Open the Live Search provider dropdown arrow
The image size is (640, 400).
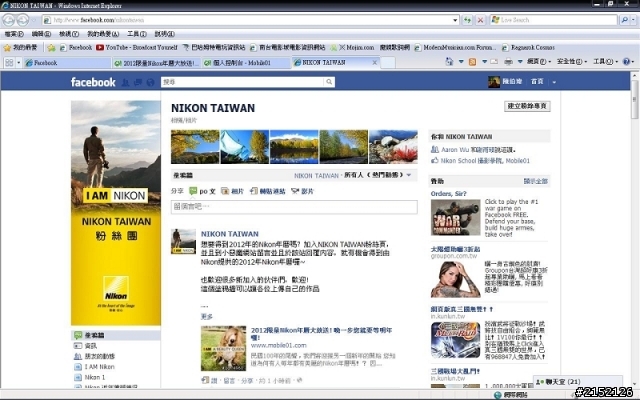pos(633,20)
